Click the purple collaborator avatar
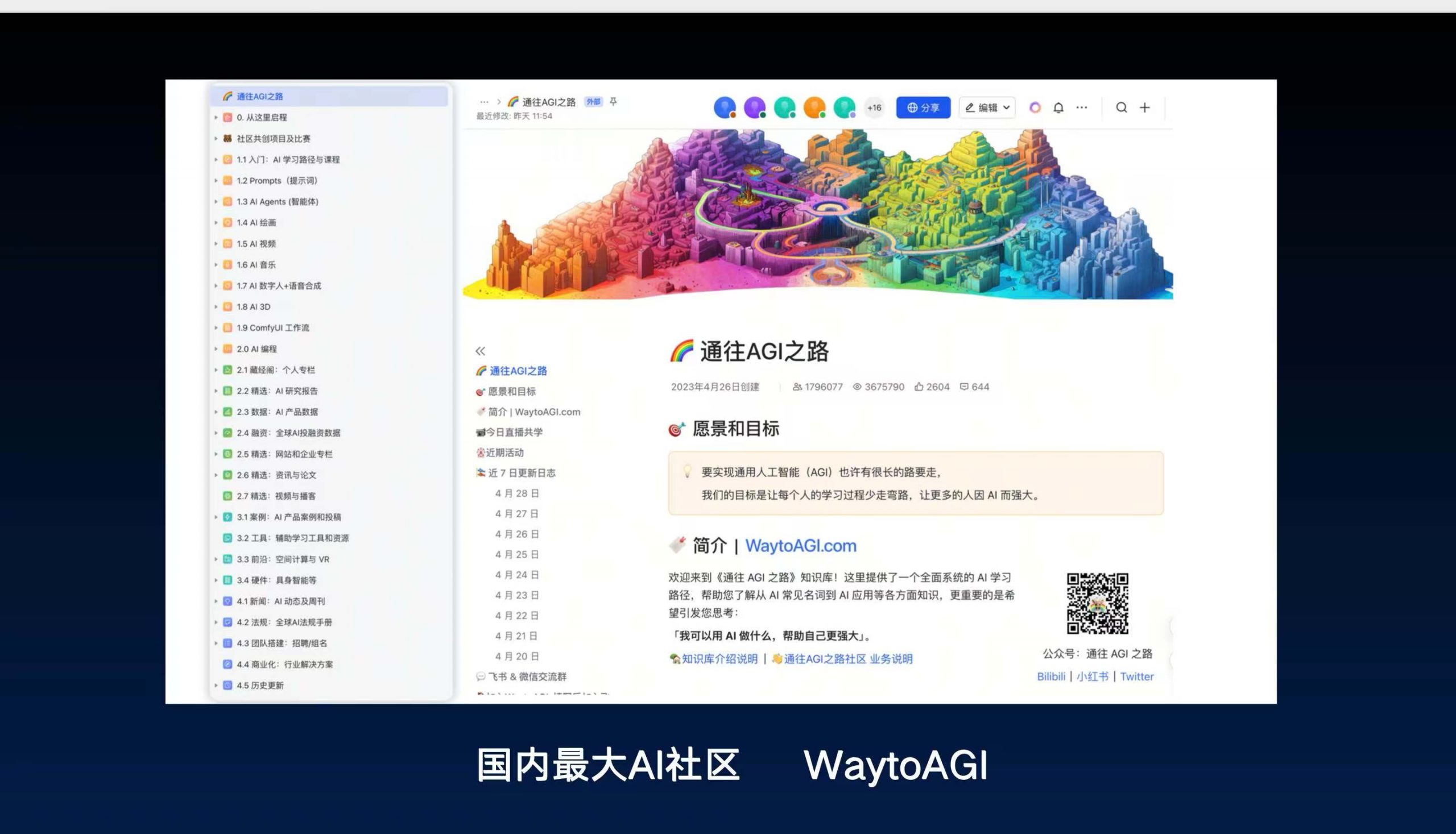The width and height of the screenshot is (1456, 834). click(755, 107)
